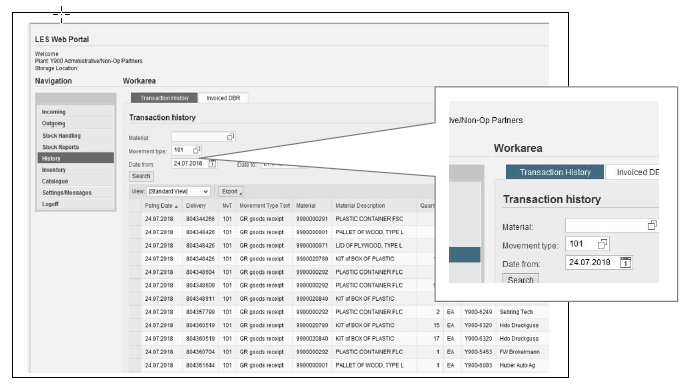This screenshot has width=695, height=387.
Task: Open Outgoing in the navigation menu
Action: click(x=76, y=123)
